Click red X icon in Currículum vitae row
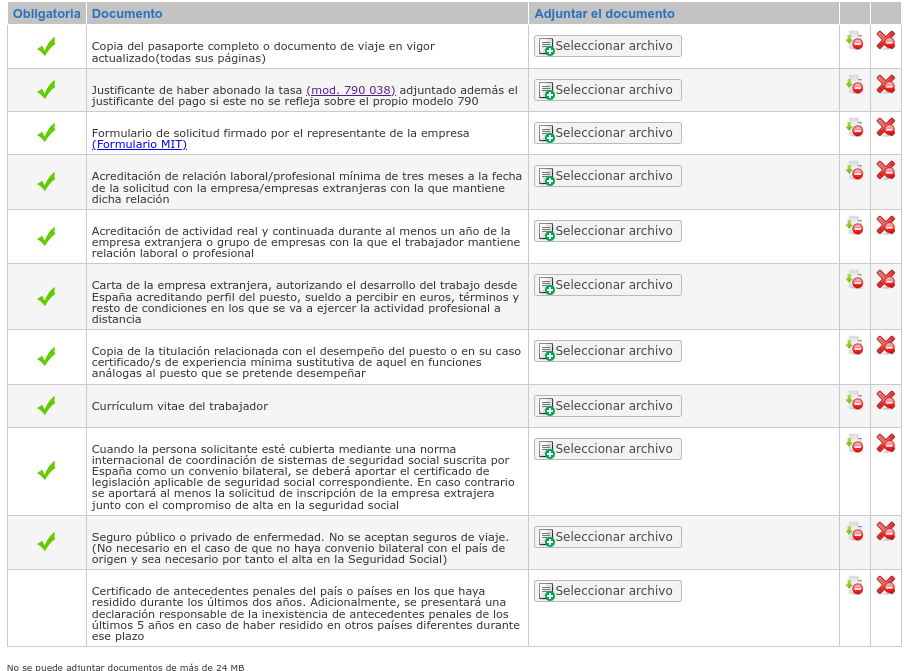The height and width of the screenshot is (671, 906). [886, 401]
